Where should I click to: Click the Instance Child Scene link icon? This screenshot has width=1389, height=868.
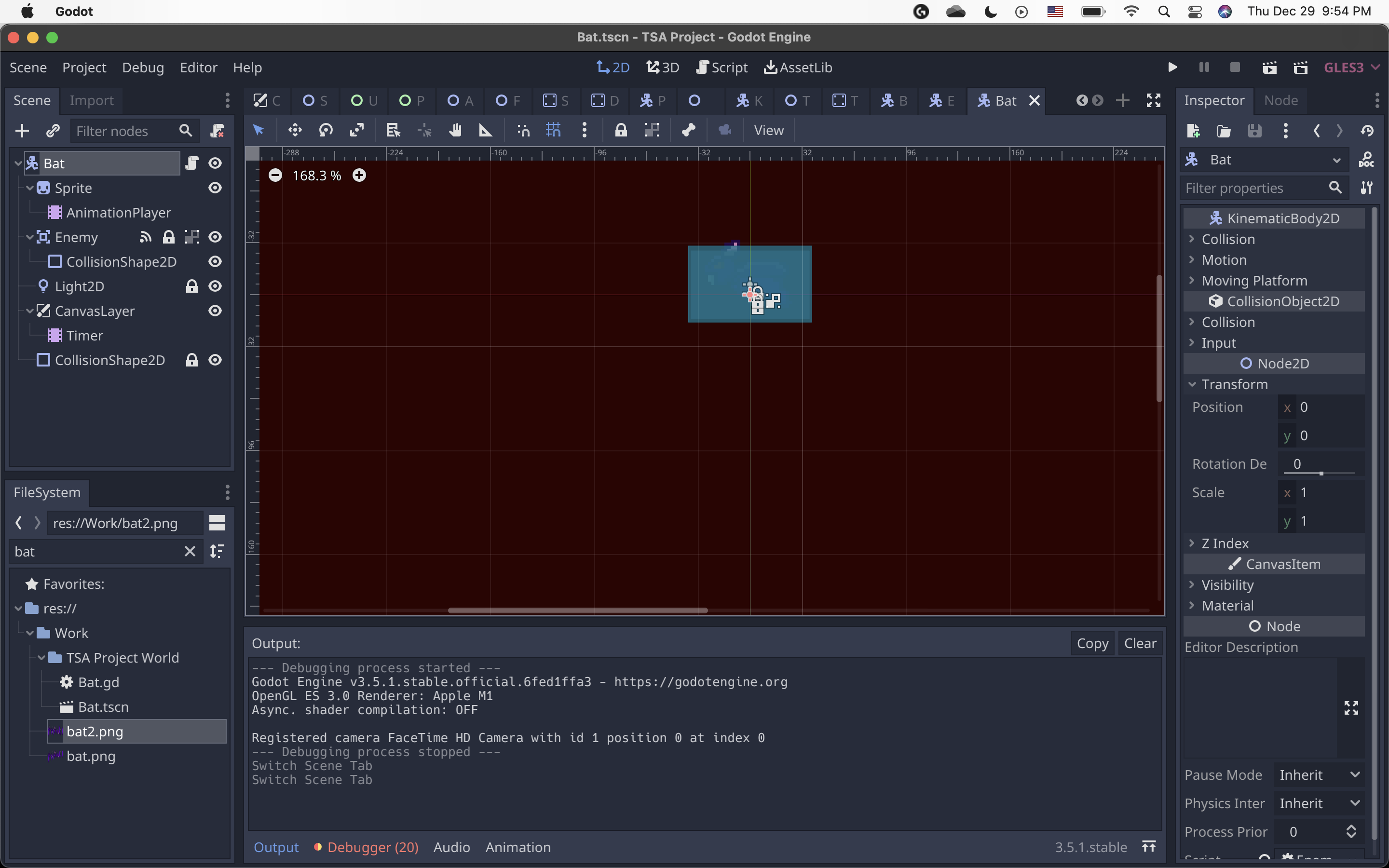click(x=53, y=131)
